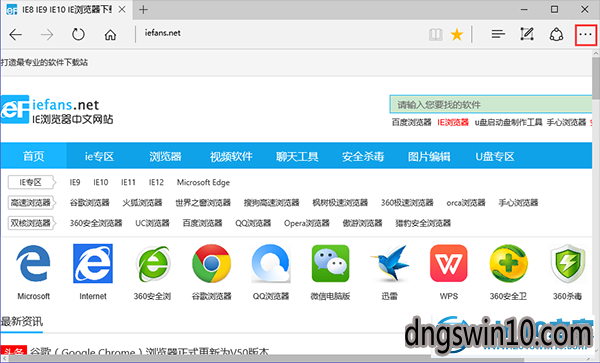
Task: Close the IE8 IE9 IE10 tab
Action: [122, 10]
